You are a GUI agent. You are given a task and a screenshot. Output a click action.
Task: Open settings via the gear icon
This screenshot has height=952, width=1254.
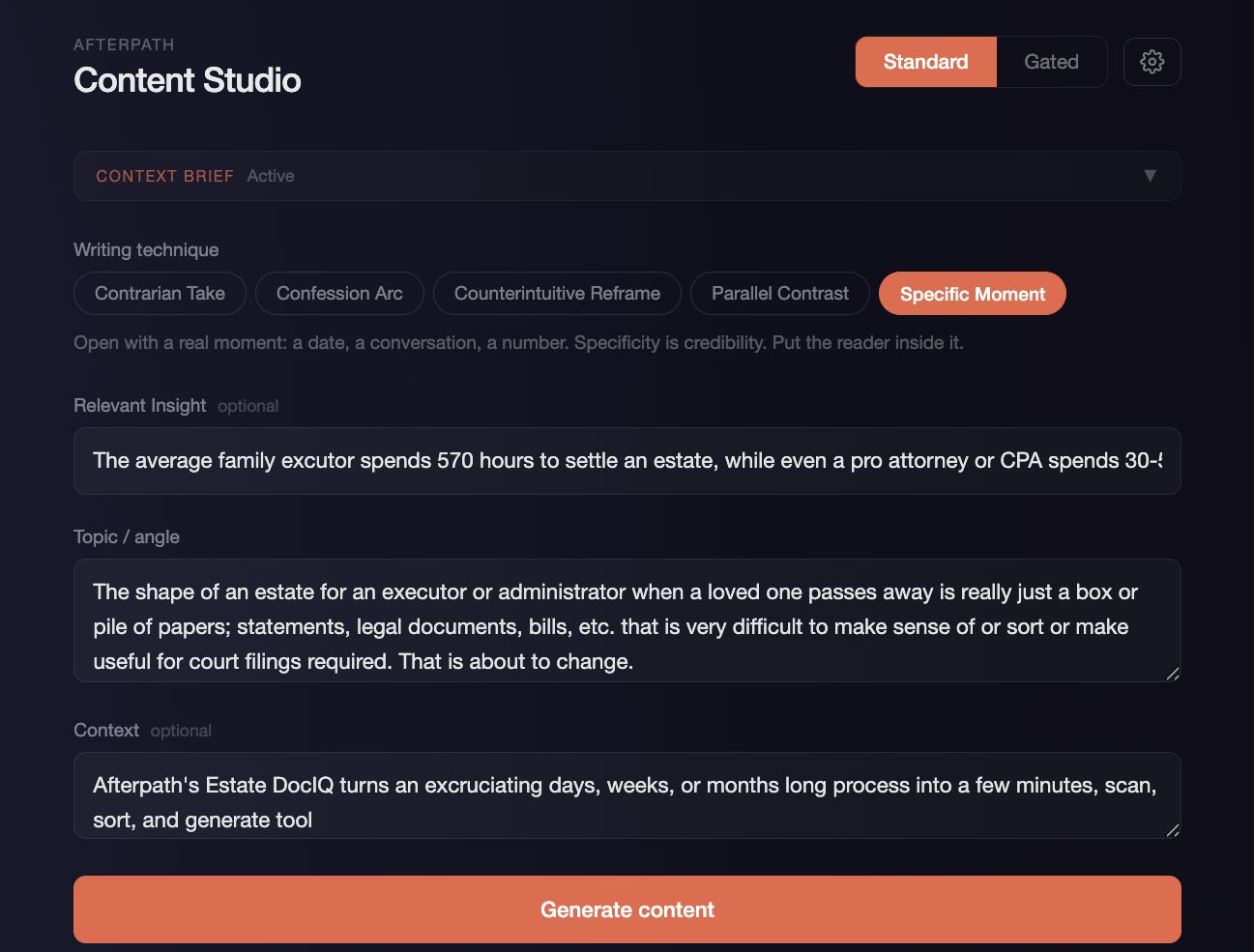click(1152, 62)
